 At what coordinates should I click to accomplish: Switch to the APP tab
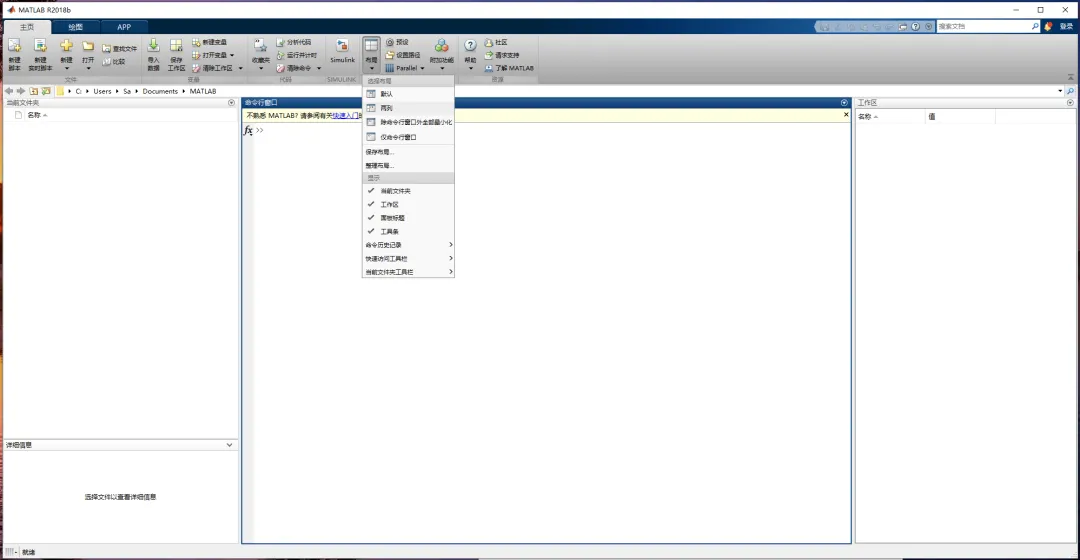tap(124, 27)
